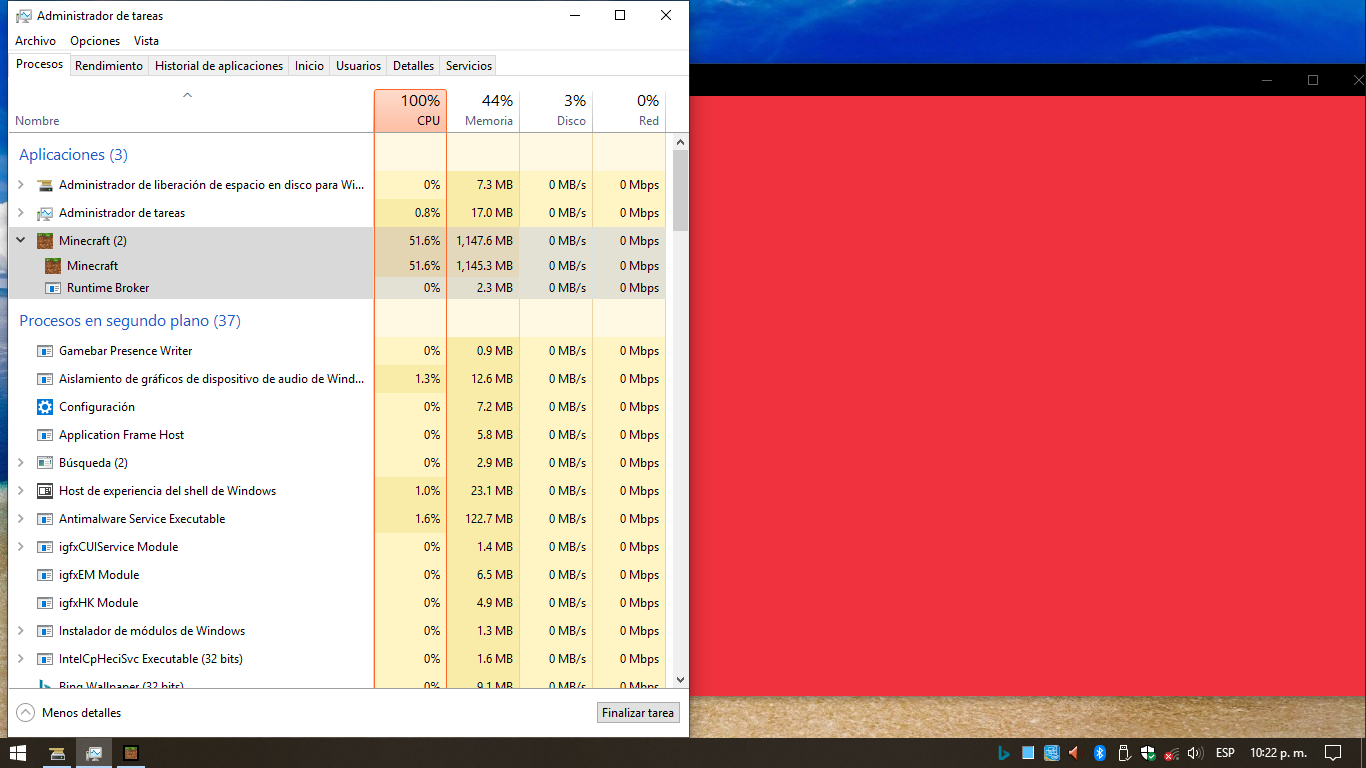
Task: Click the scroll-down arrow of process list
Action: 680,680
